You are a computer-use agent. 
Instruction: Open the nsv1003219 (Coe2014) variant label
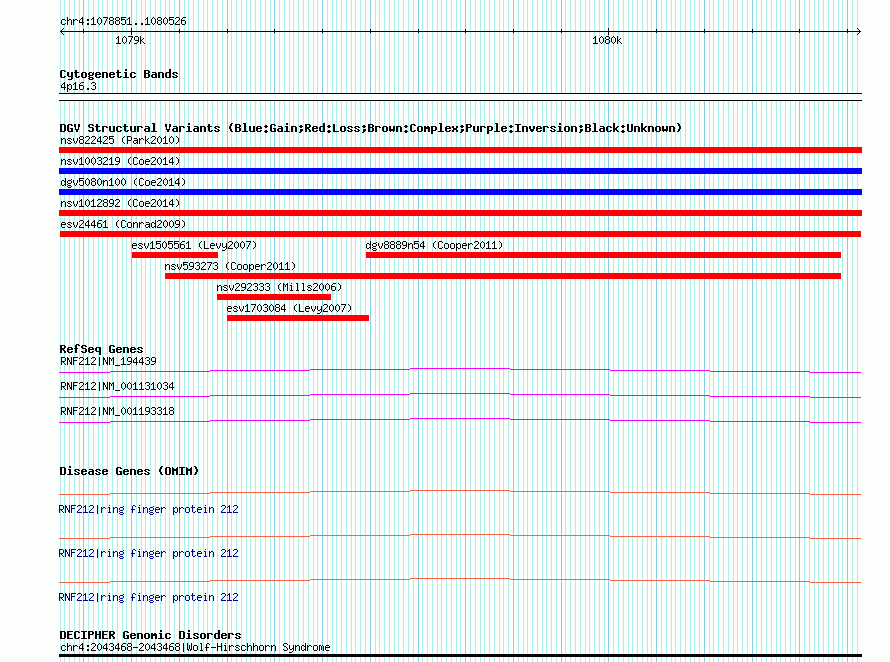click(120, 161)
